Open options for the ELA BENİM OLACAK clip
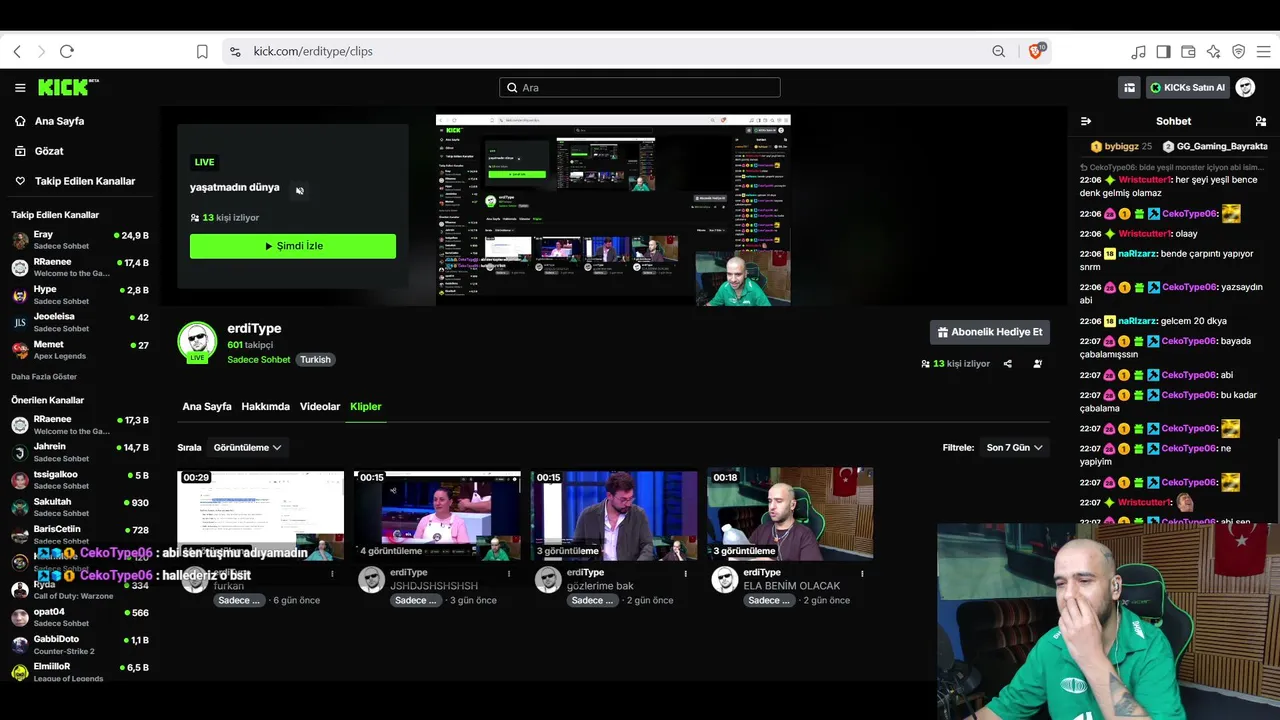The width and height of the screenshot is (1280, 720). (862, 574)
